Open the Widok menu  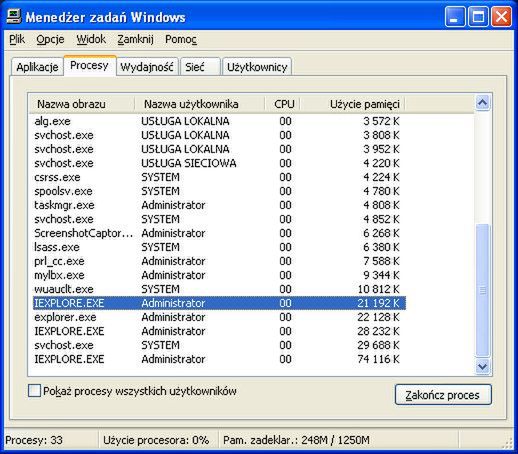point(91,39)
